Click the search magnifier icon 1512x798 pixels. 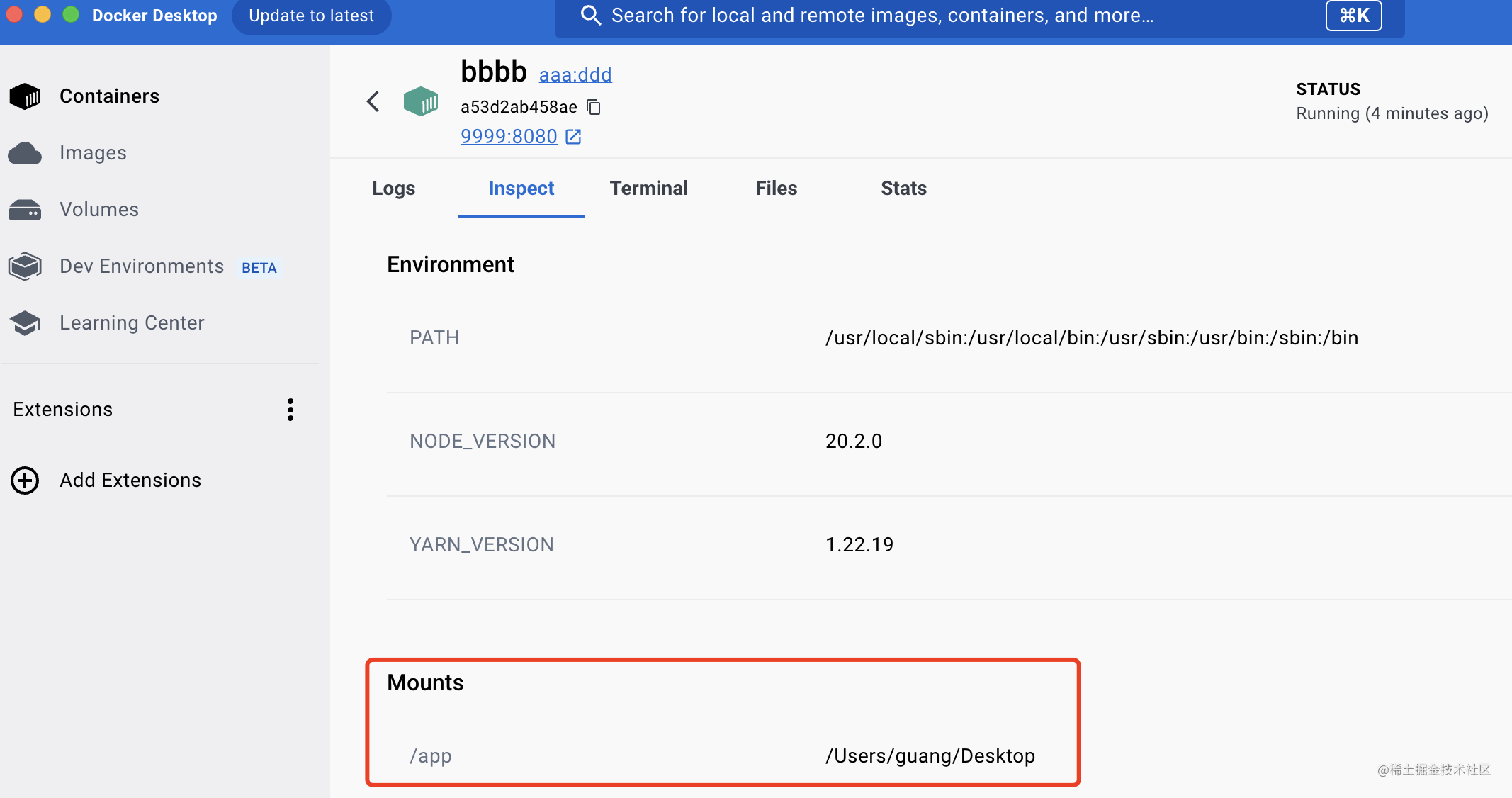click(x=590, y=15)
